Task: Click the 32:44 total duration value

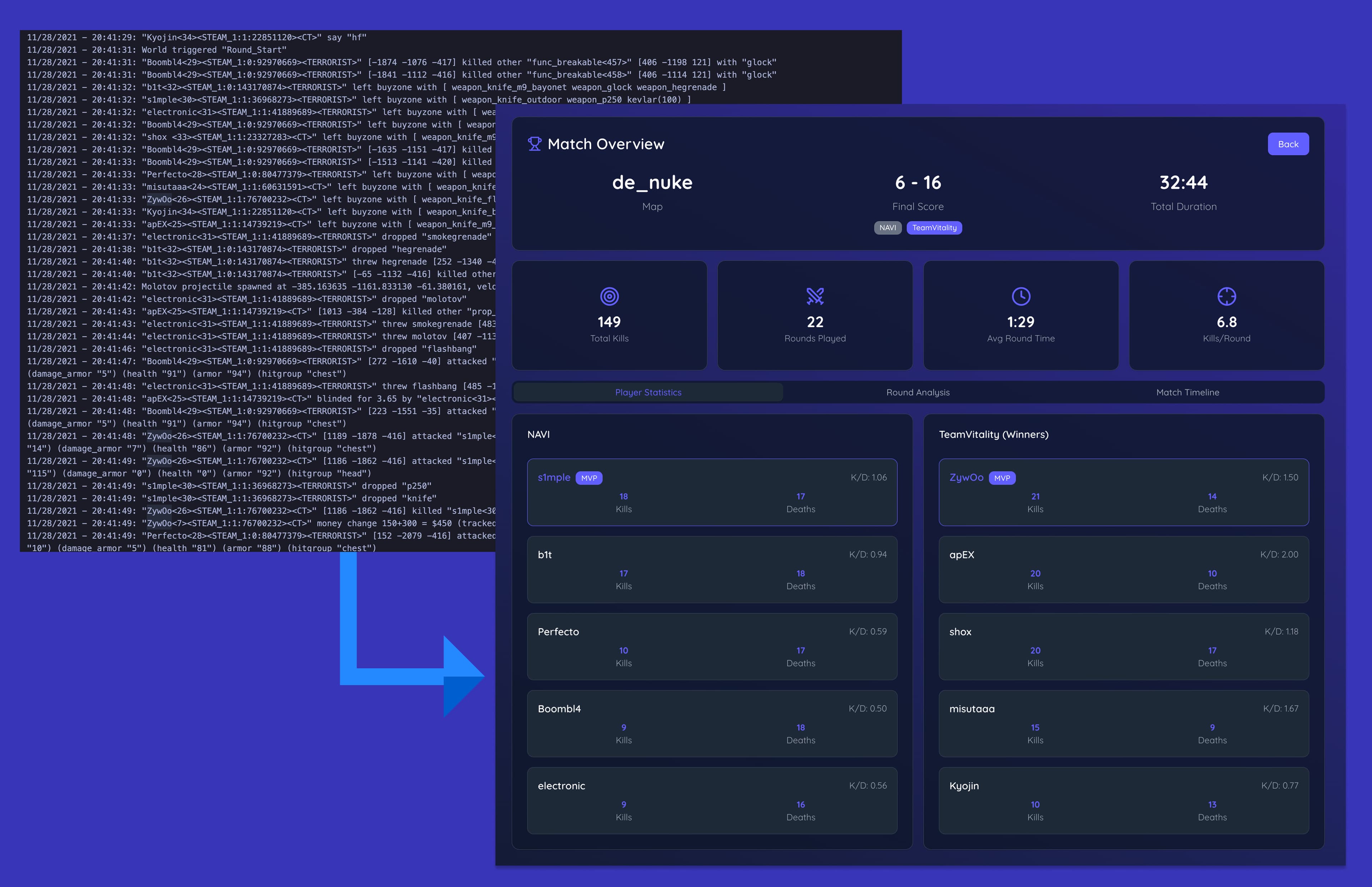Action: coord(1183,183)
